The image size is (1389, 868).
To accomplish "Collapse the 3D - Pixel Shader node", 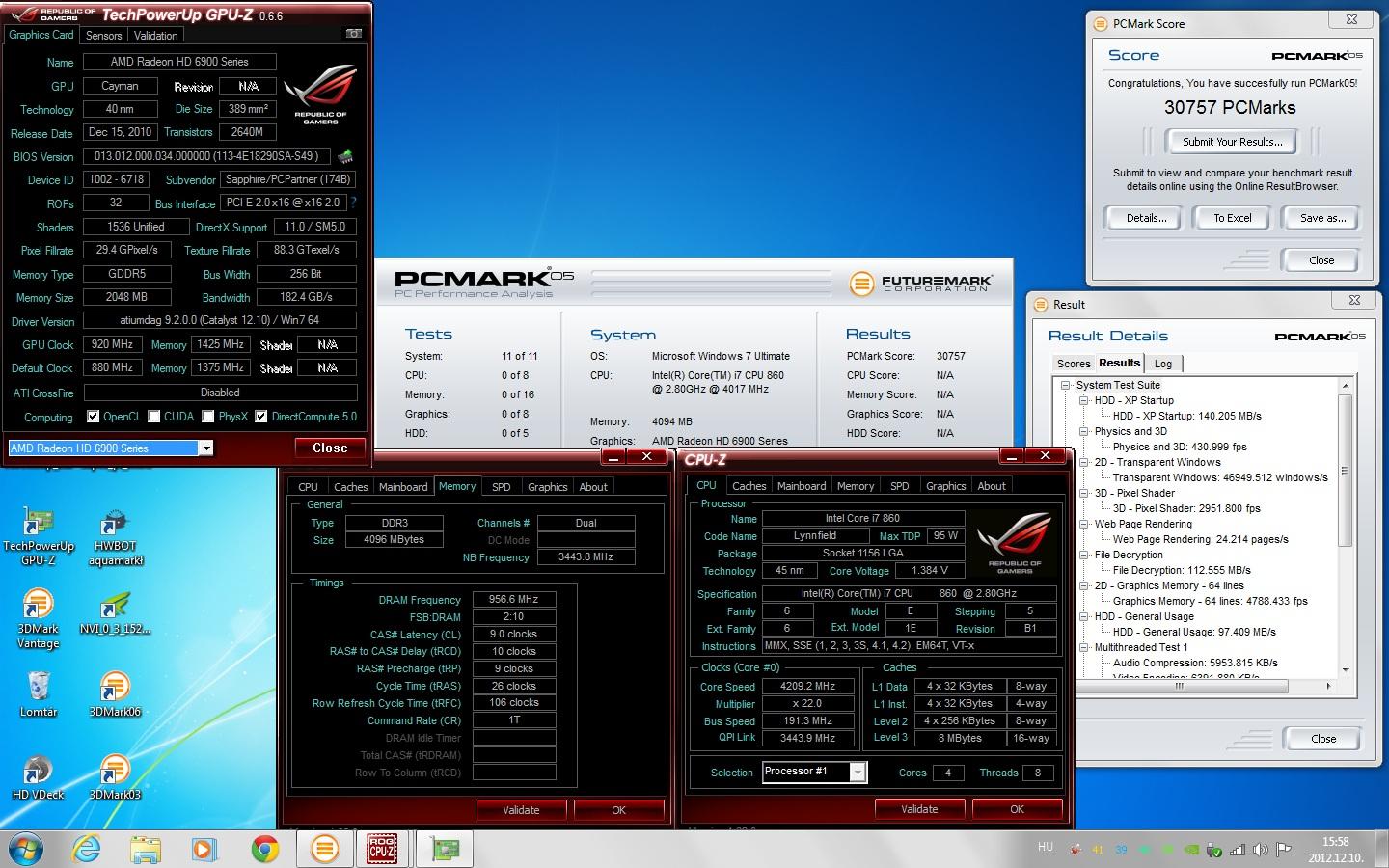I will click(x=1084, y=493).
